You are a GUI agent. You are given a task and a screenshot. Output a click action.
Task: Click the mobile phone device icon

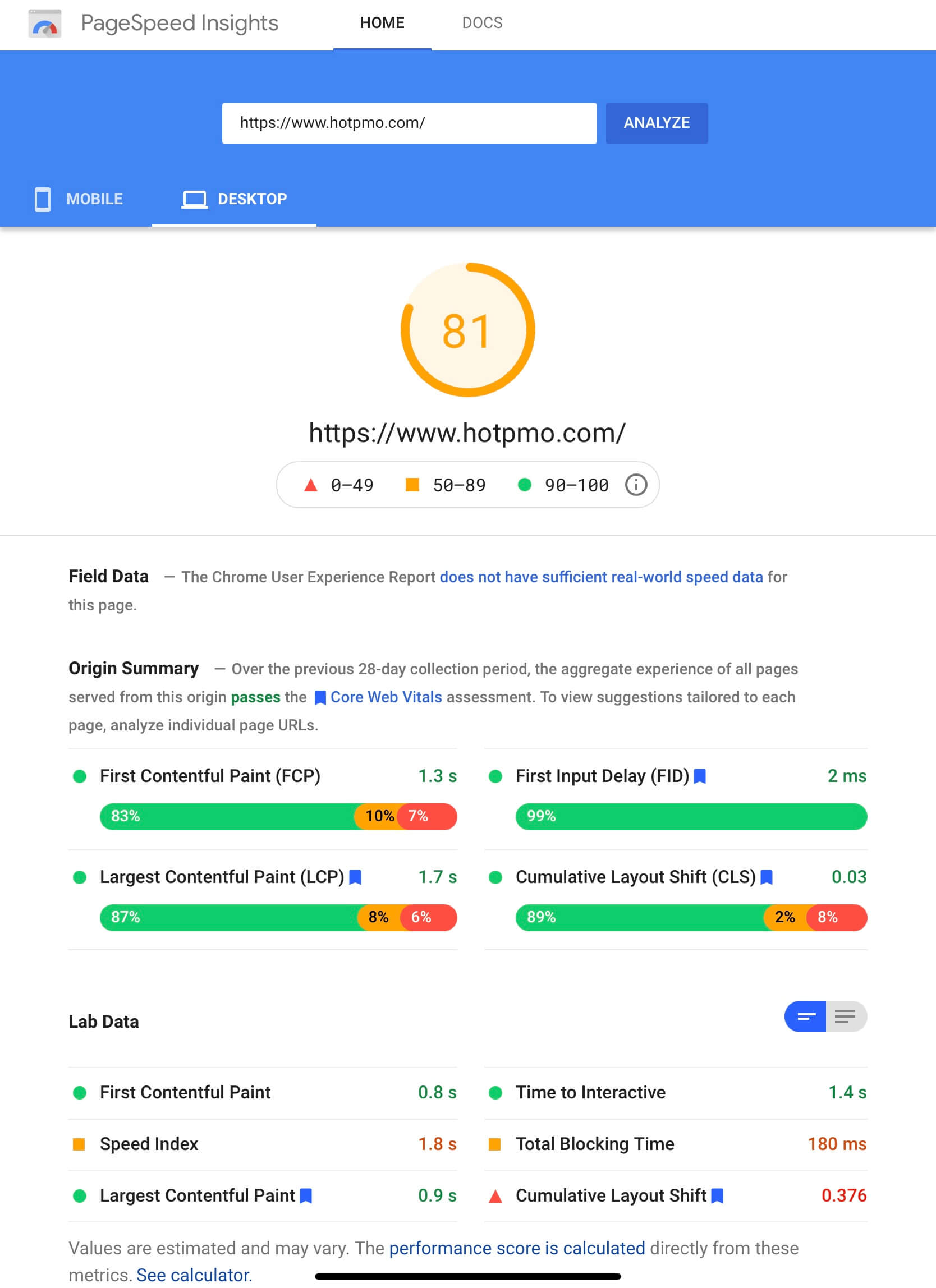tap(43, 199)
